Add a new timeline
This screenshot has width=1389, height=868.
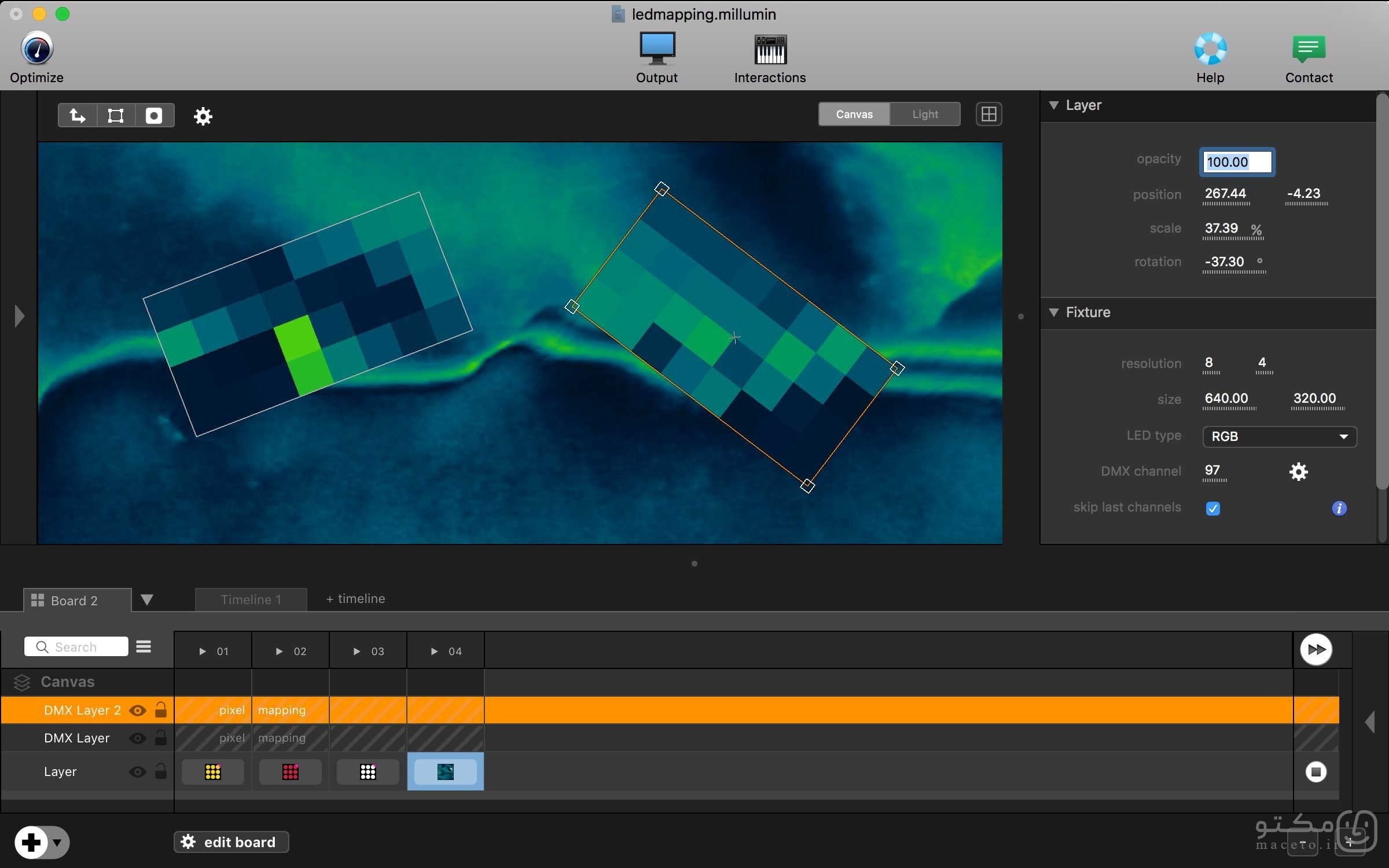355,599
